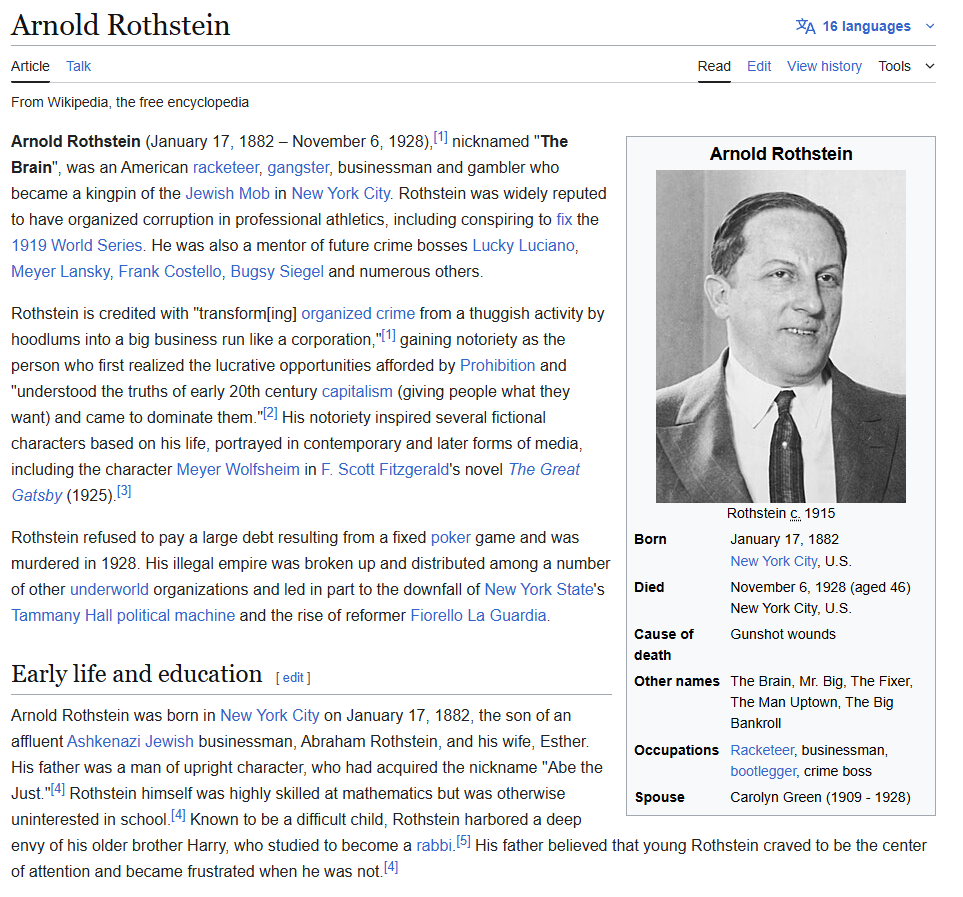This screenshot has width=963, height=897.
Task: Open the Lucky Luciano link
Action: click(524, 246)
